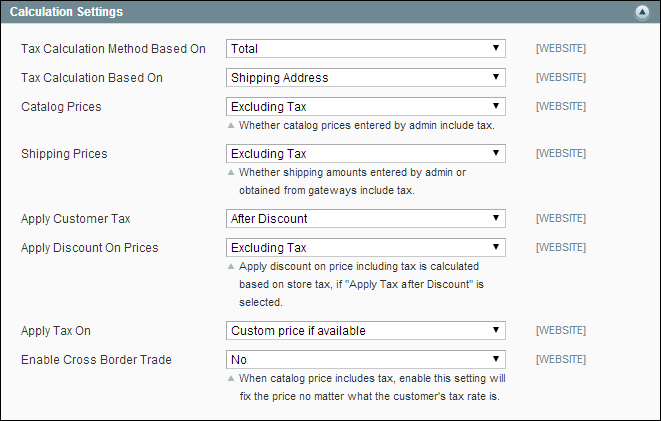Click WEBSITE scope label for Apply Discount On Prices
Screen dimensions: 661x421
[x=561, y=247]
